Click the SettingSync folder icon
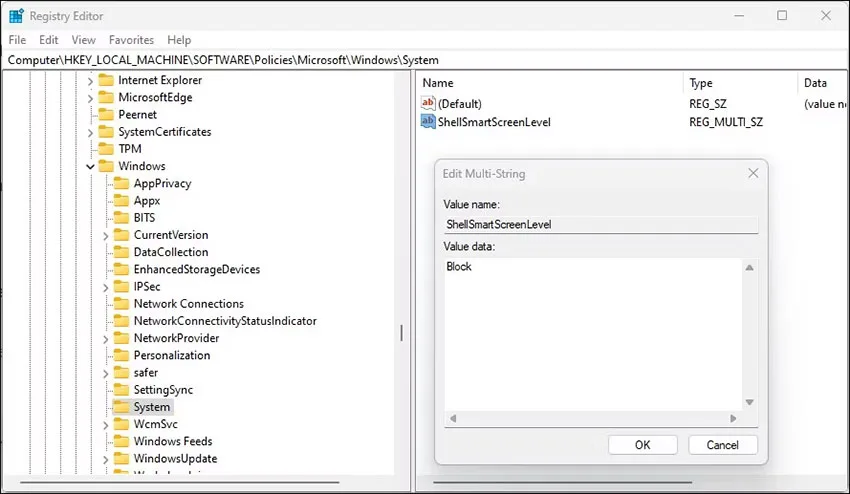 click(121, 390)
